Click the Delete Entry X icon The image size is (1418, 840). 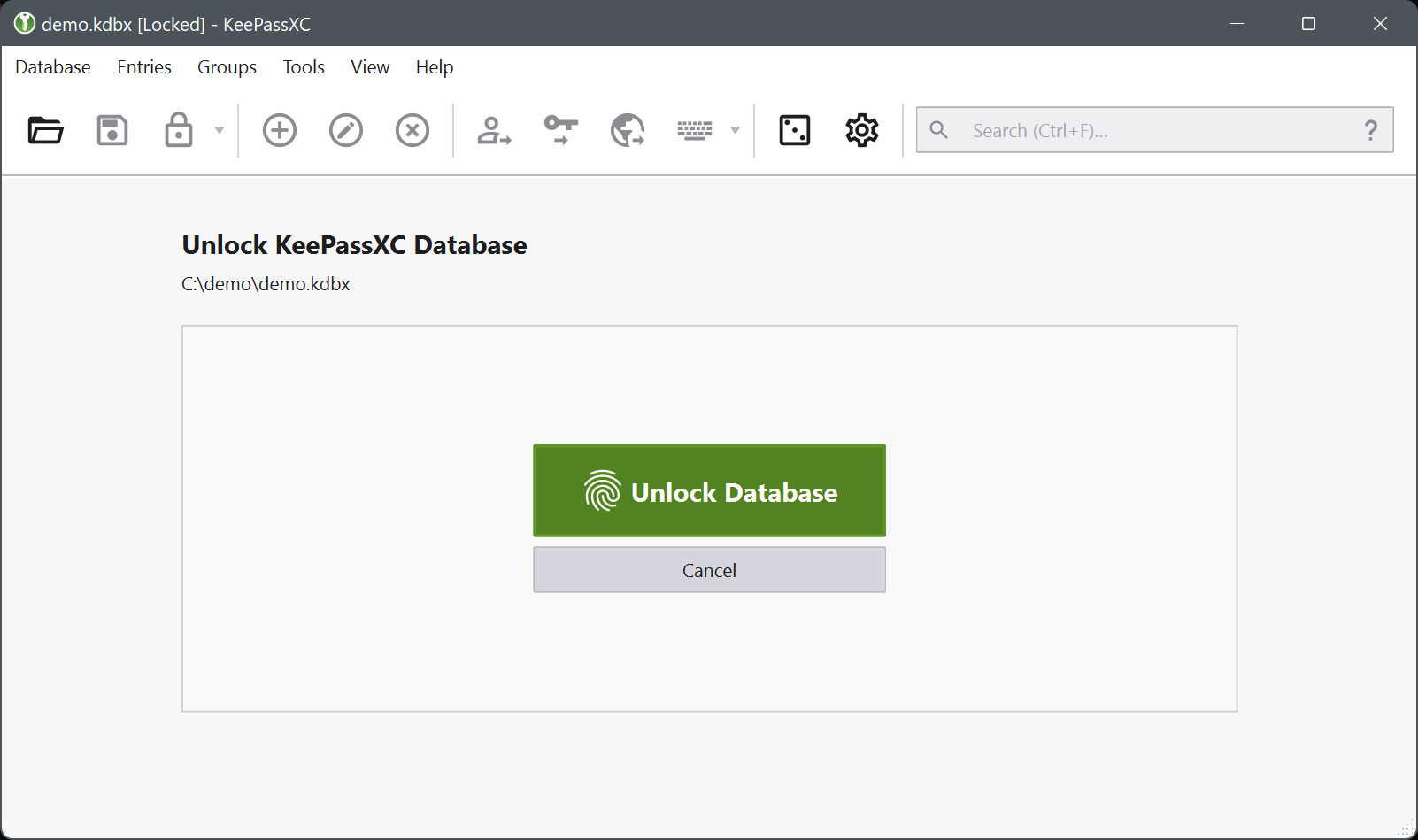412,130
